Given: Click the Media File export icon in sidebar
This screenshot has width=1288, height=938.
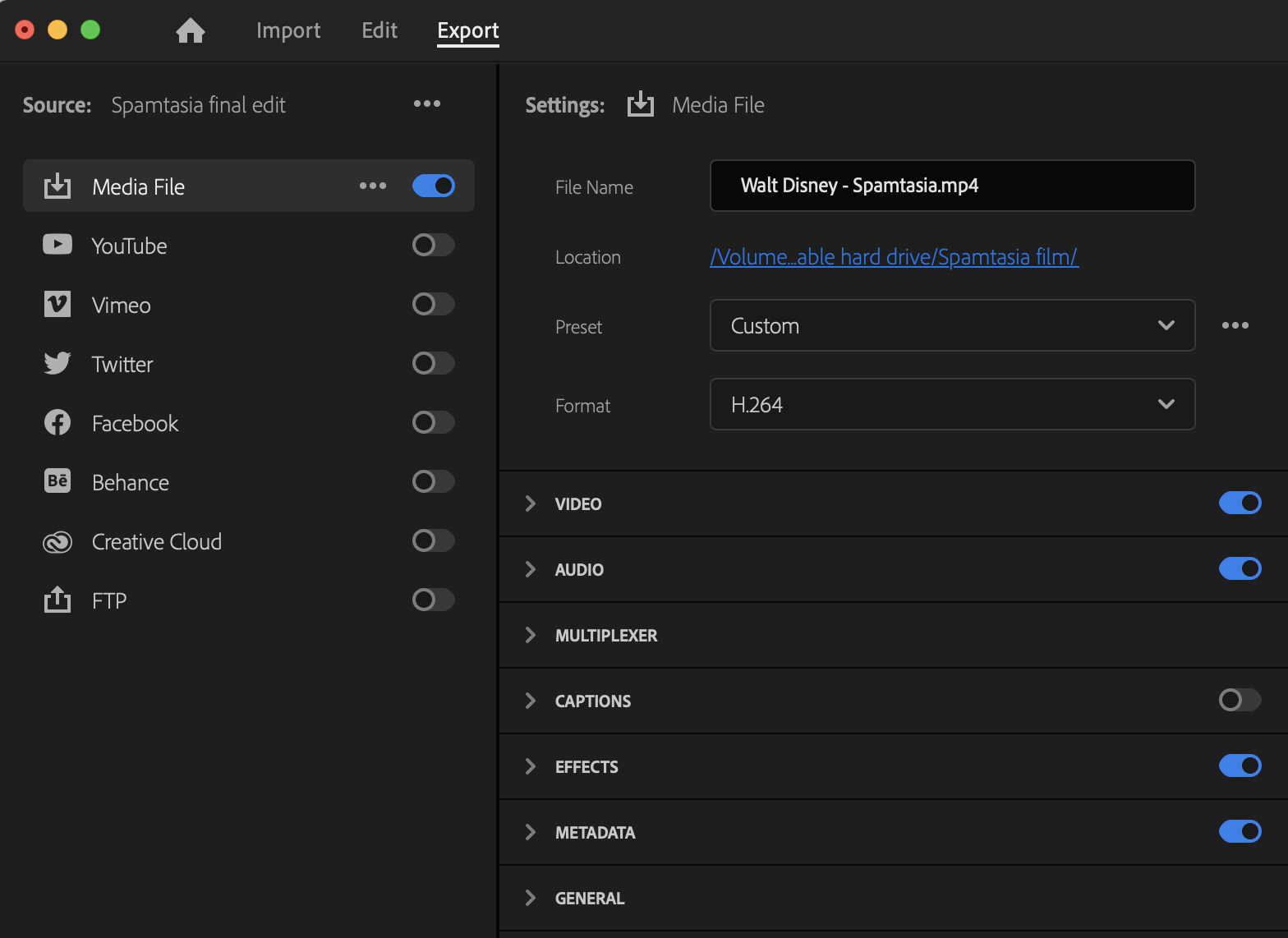Looking at the screenshot, I should (57, 186).
